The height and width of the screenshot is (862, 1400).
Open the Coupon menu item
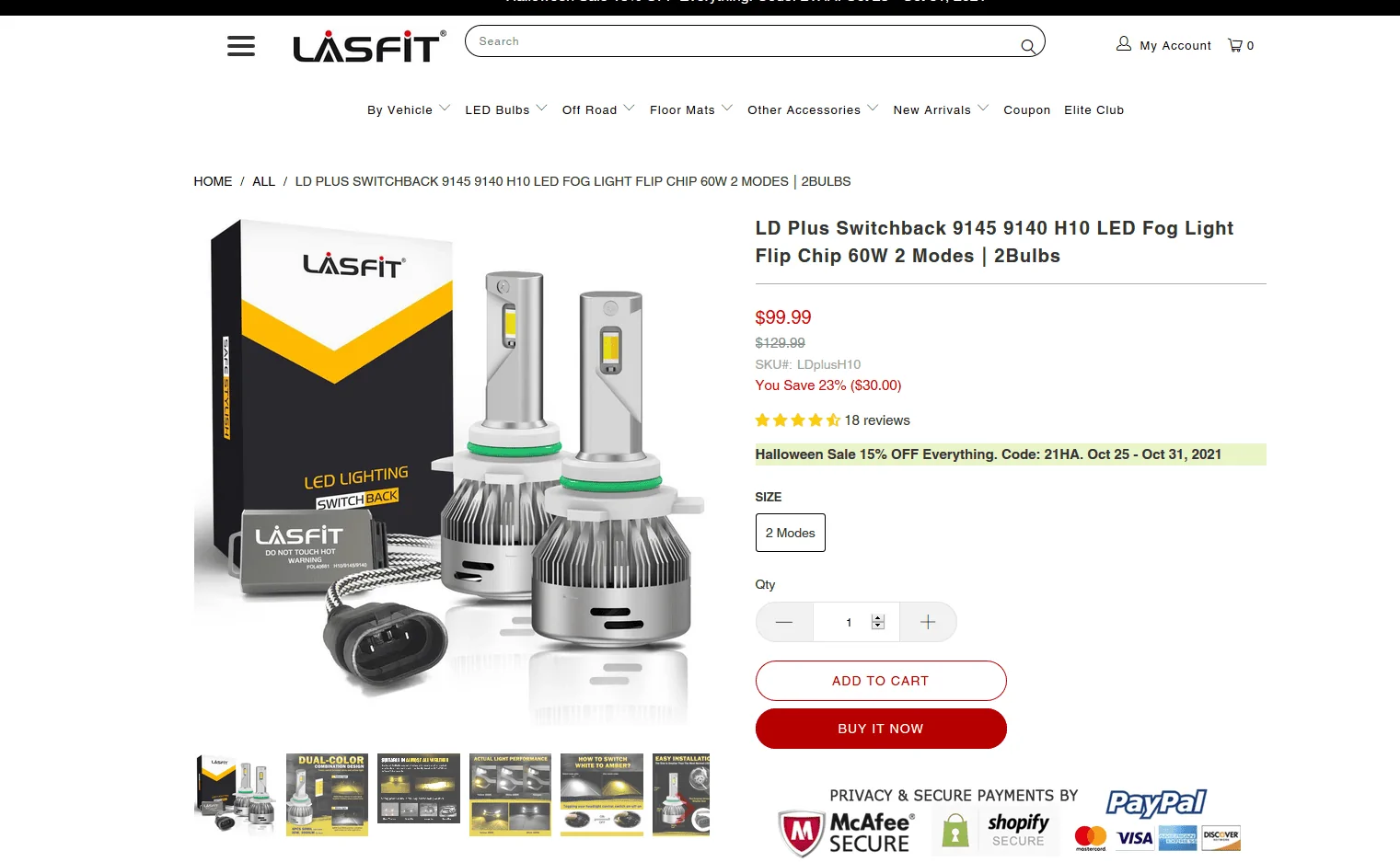pyautogui.click(x=1026, y=109)
